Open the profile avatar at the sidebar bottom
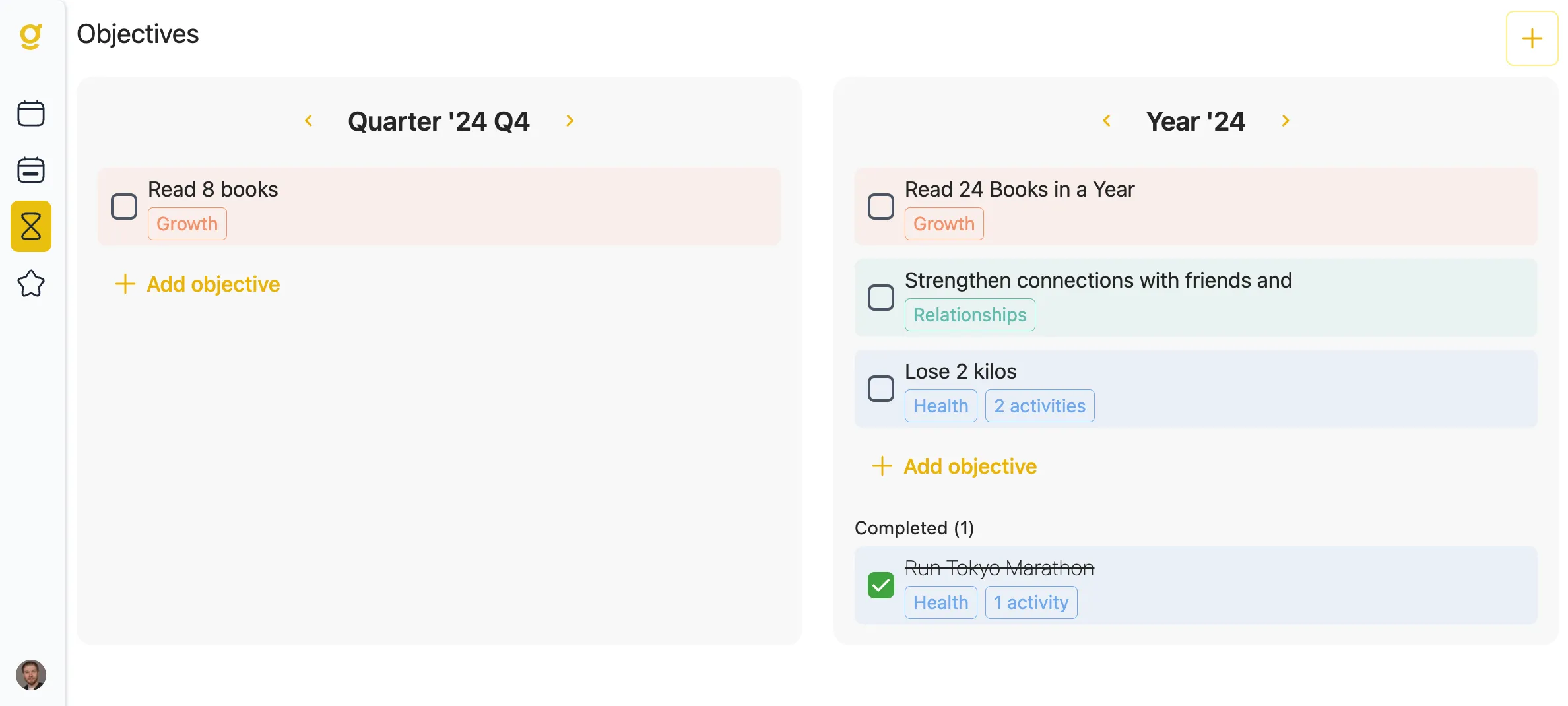 pos(31,675)
